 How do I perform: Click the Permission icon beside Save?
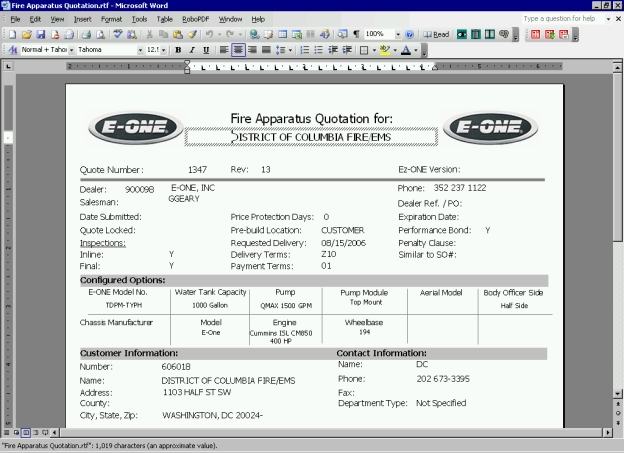pyautogui.click(x=55, y=35)
